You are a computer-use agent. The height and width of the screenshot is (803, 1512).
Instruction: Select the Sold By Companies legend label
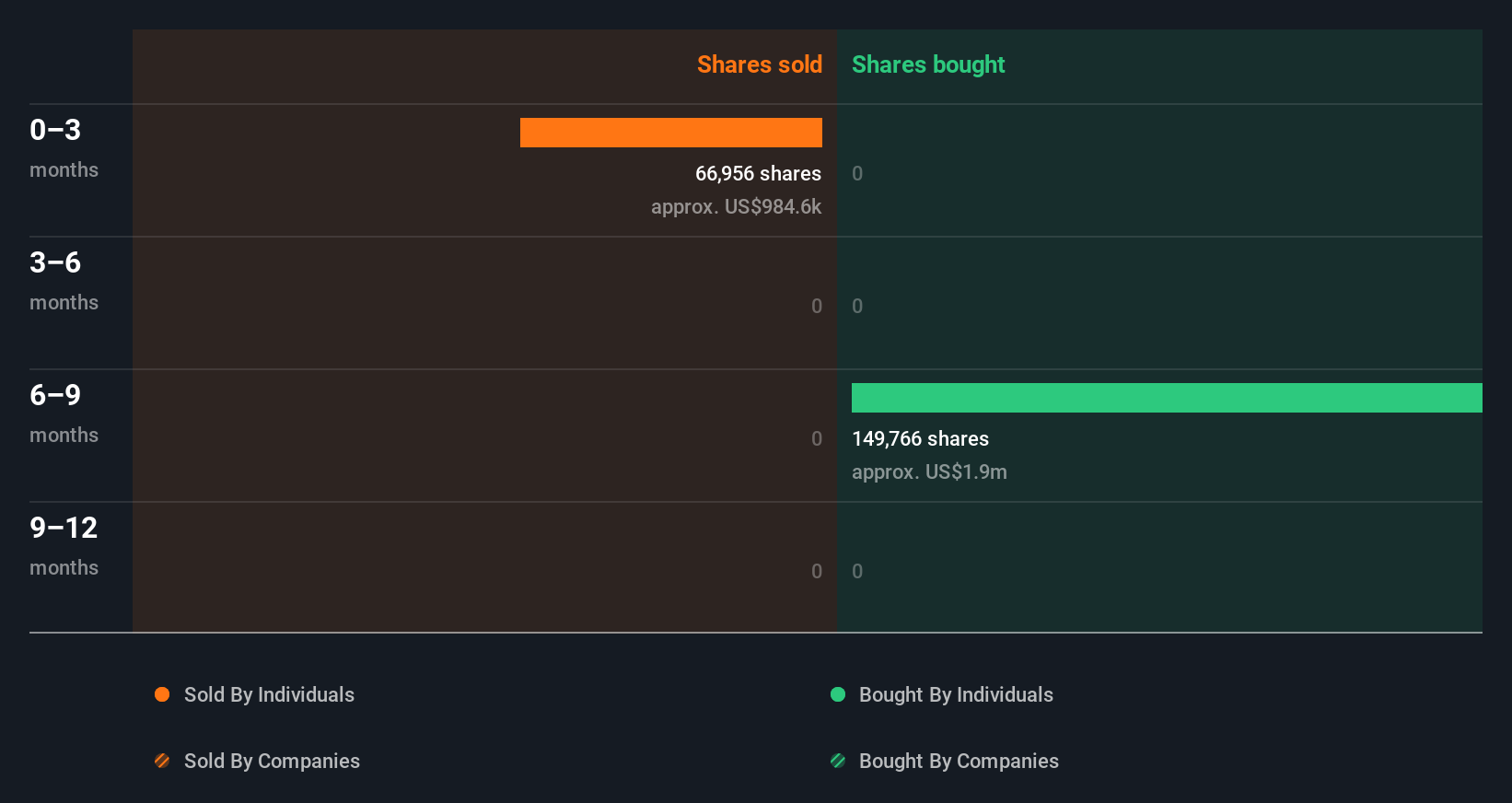pyautogui.click(x=272, y=762)
